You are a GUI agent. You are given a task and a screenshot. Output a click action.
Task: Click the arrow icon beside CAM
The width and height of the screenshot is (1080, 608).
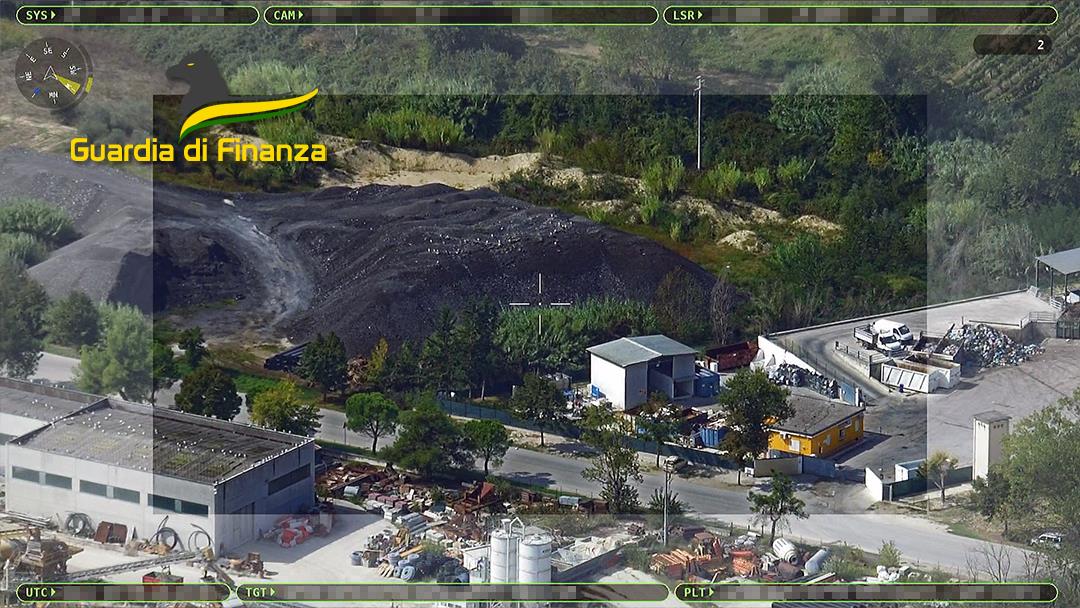(301, 16)
